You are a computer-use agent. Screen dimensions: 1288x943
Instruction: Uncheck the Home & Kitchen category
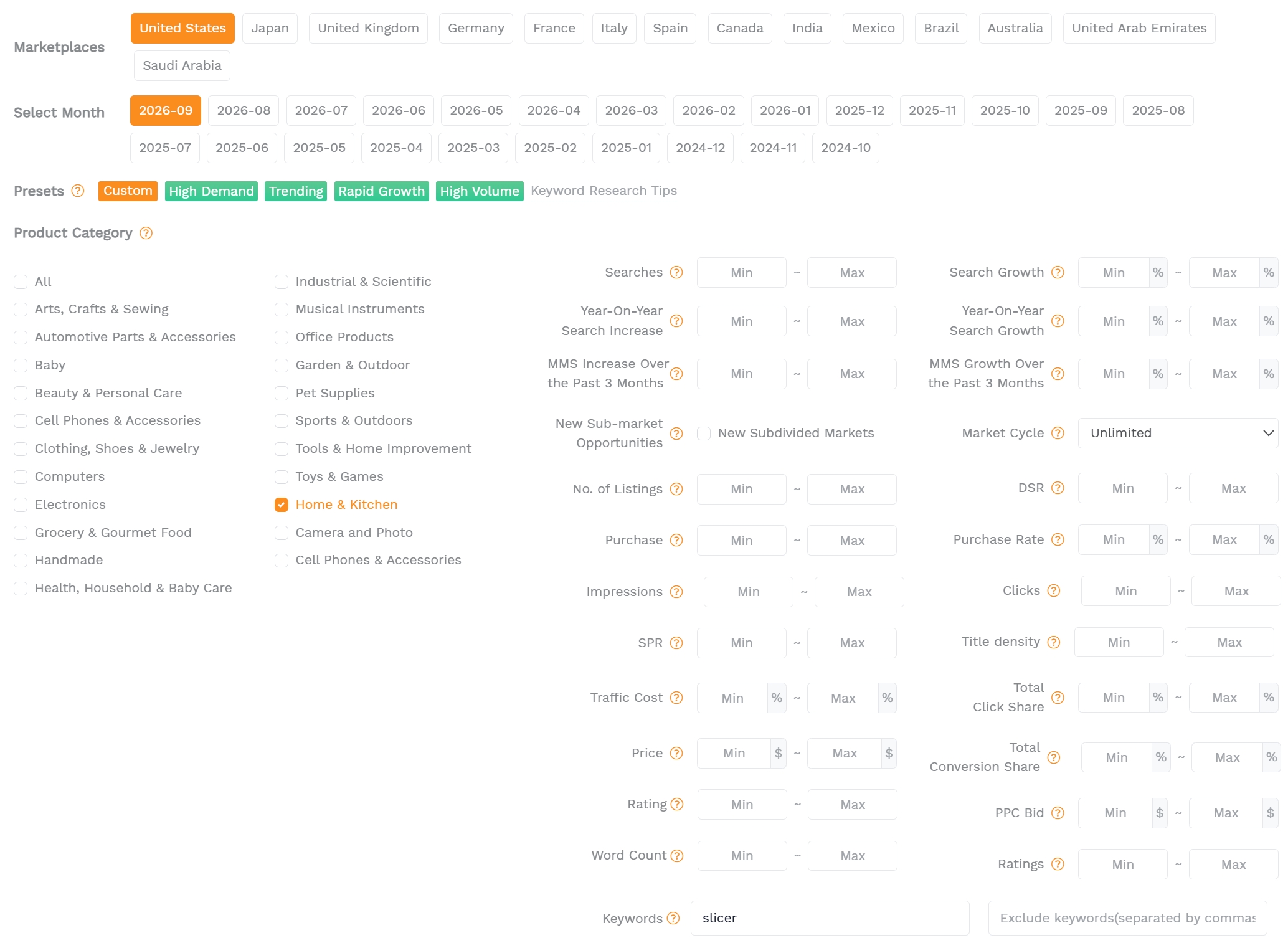(282, 505)
